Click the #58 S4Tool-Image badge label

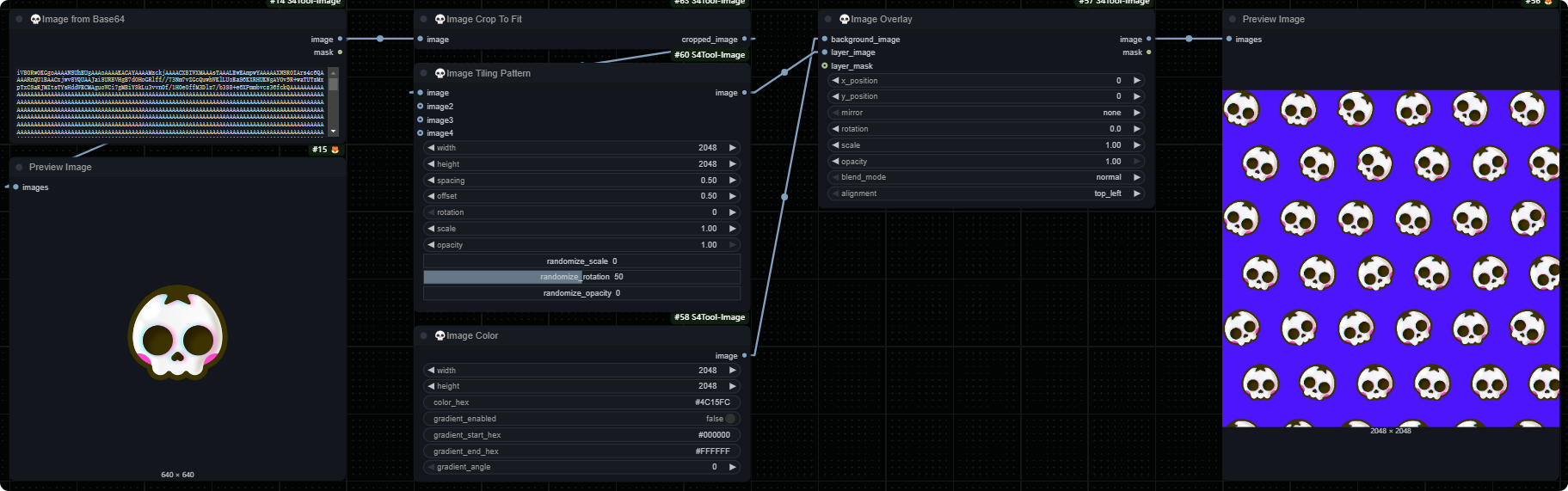[709, 317]
